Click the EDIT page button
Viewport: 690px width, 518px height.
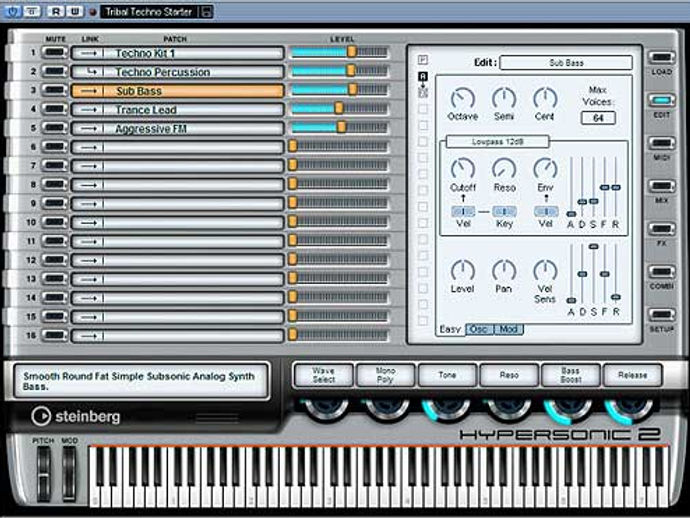[x=661, y=100]
